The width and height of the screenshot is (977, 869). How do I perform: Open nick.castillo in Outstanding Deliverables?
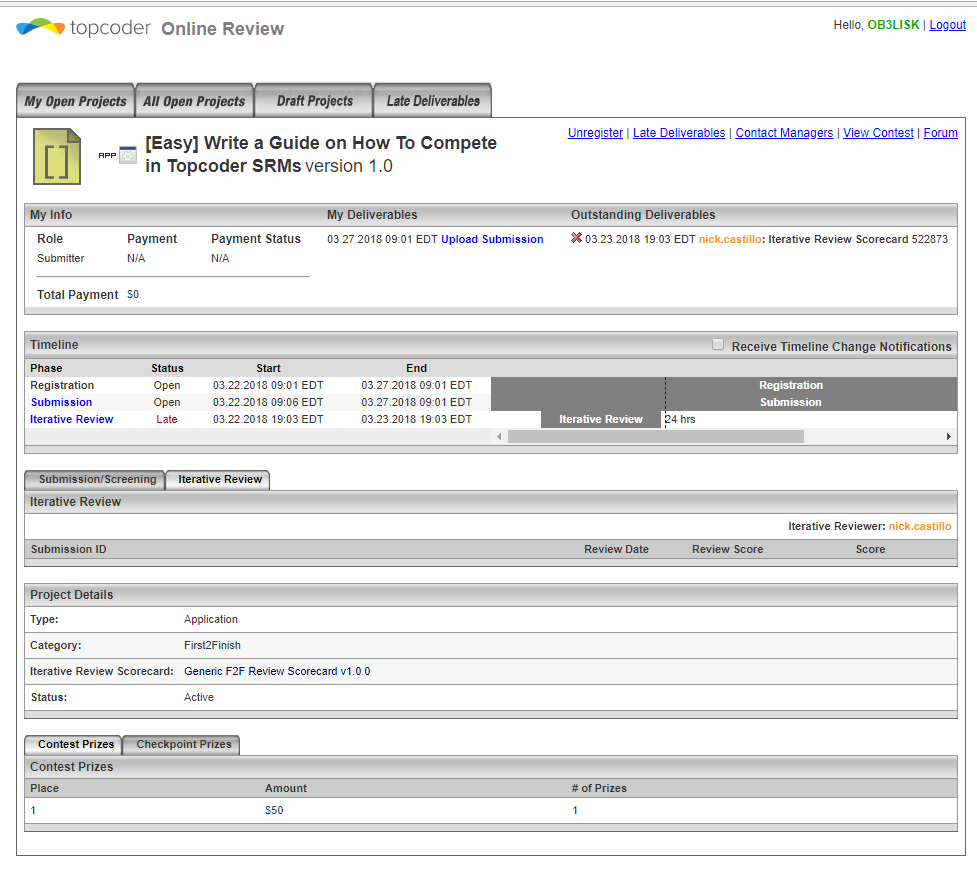pyautogui.click(x=730, y=239)
